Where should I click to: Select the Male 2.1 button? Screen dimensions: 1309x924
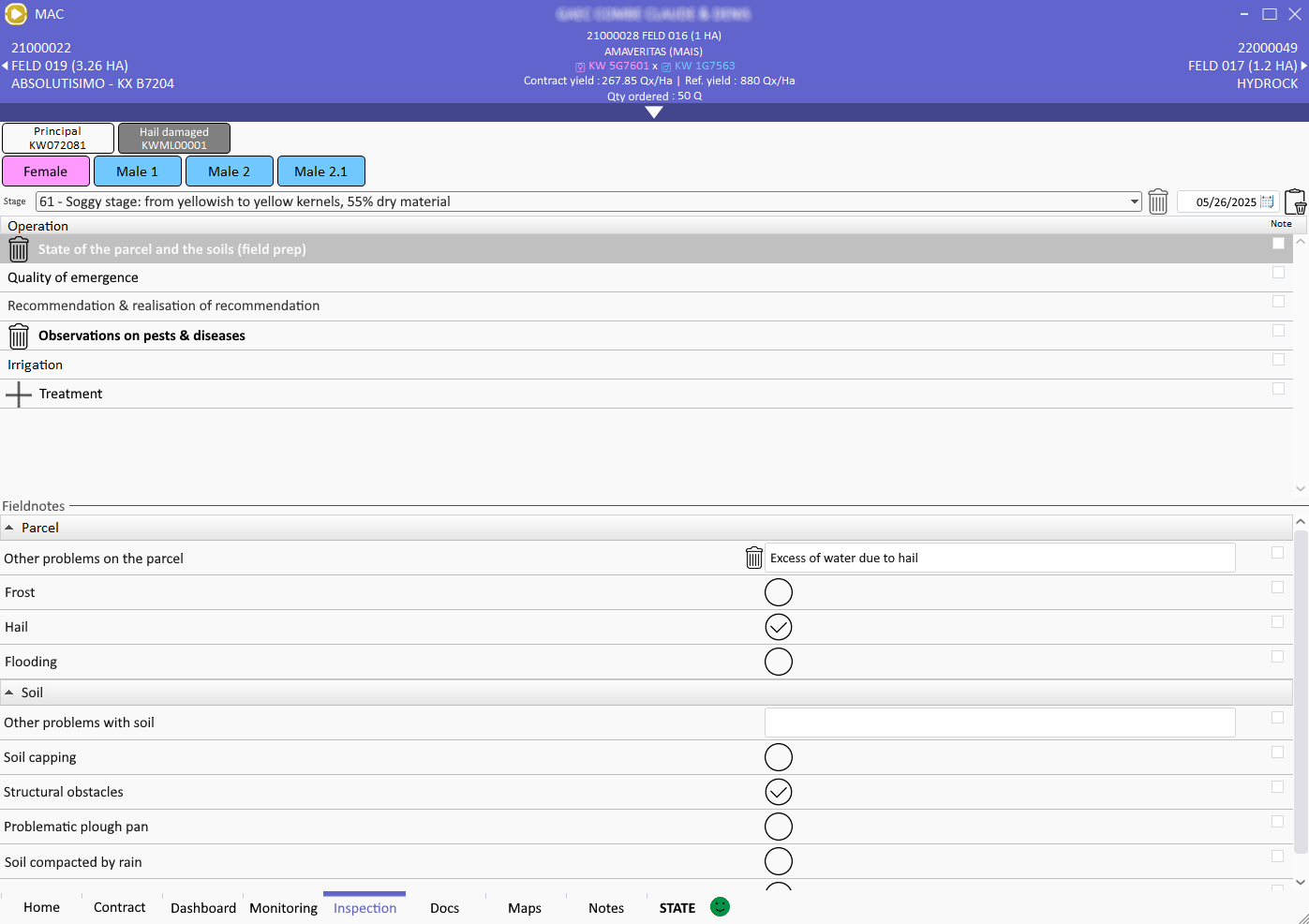coord(321,171)
